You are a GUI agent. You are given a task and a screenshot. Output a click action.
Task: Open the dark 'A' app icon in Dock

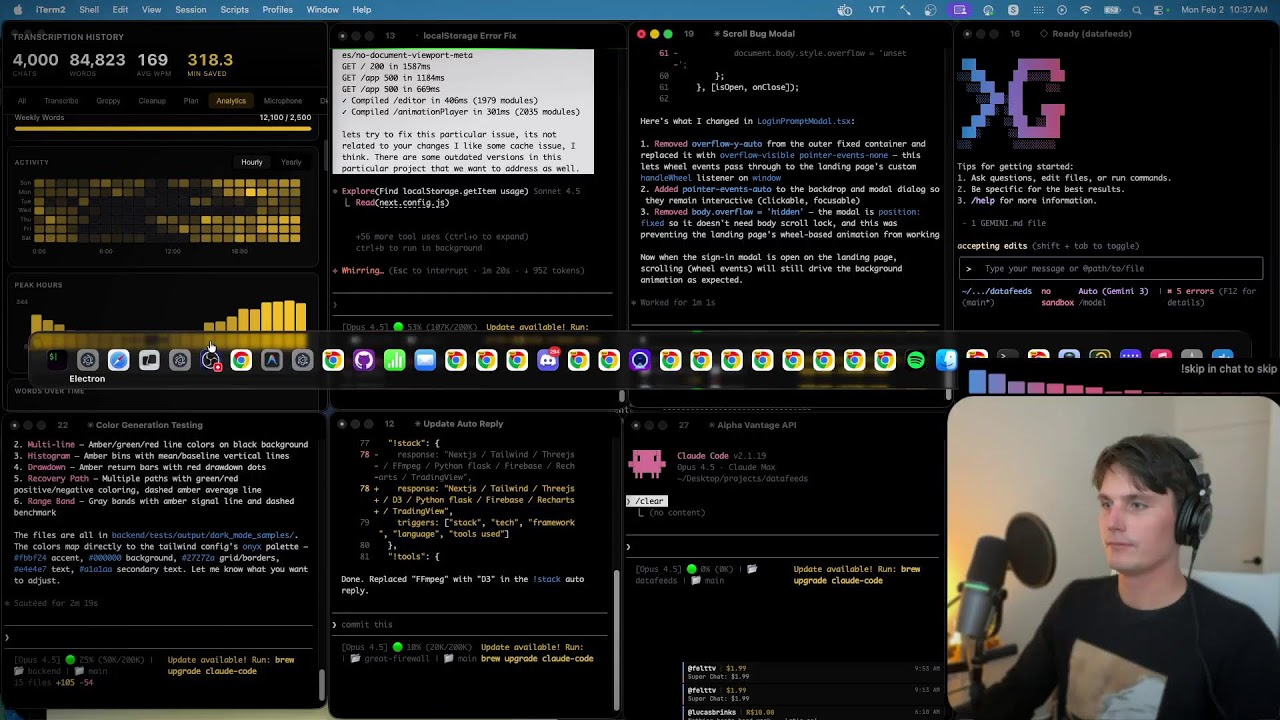tap(271, 360)
